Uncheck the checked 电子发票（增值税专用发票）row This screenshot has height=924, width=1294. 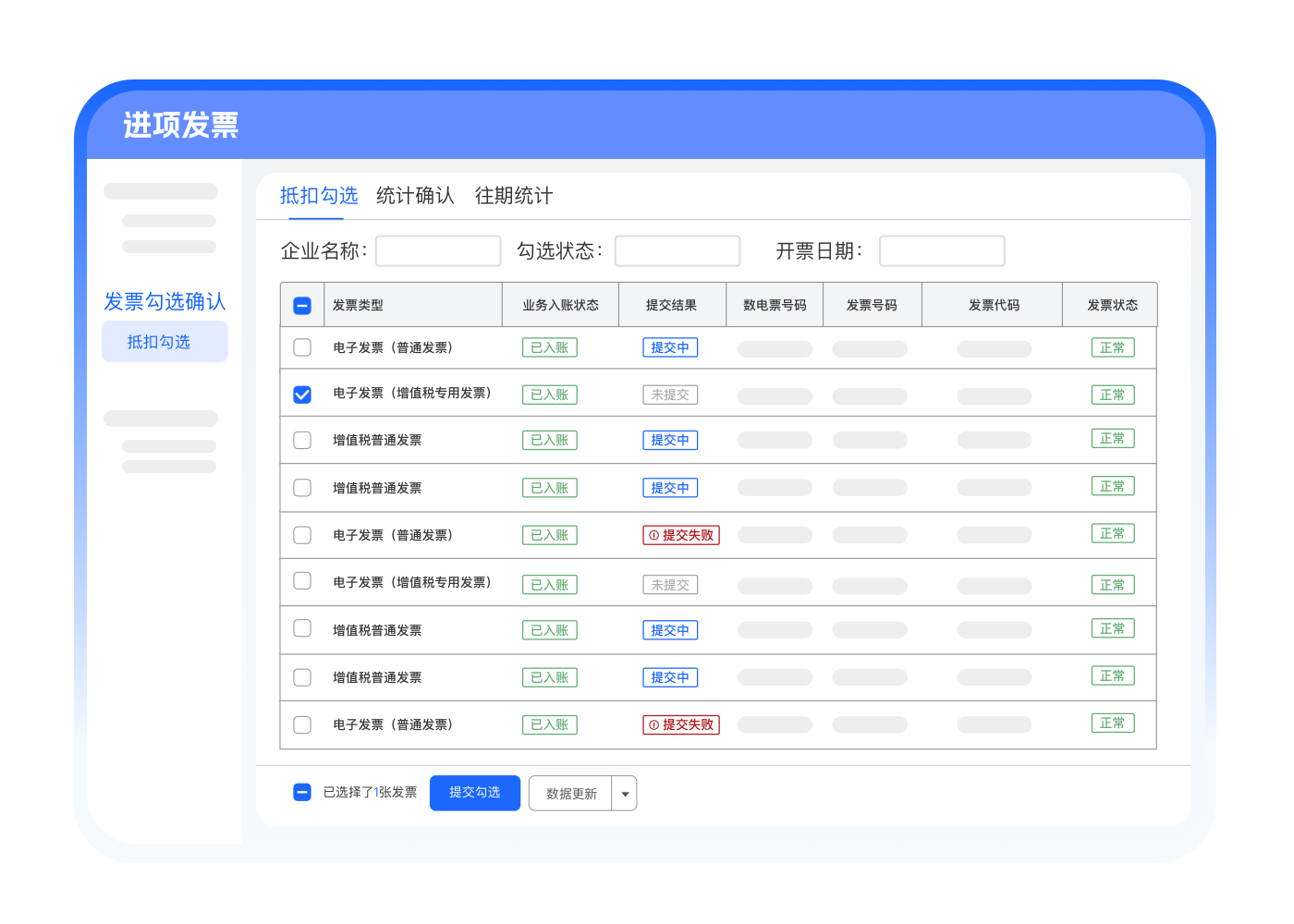[x=302, y=395]
